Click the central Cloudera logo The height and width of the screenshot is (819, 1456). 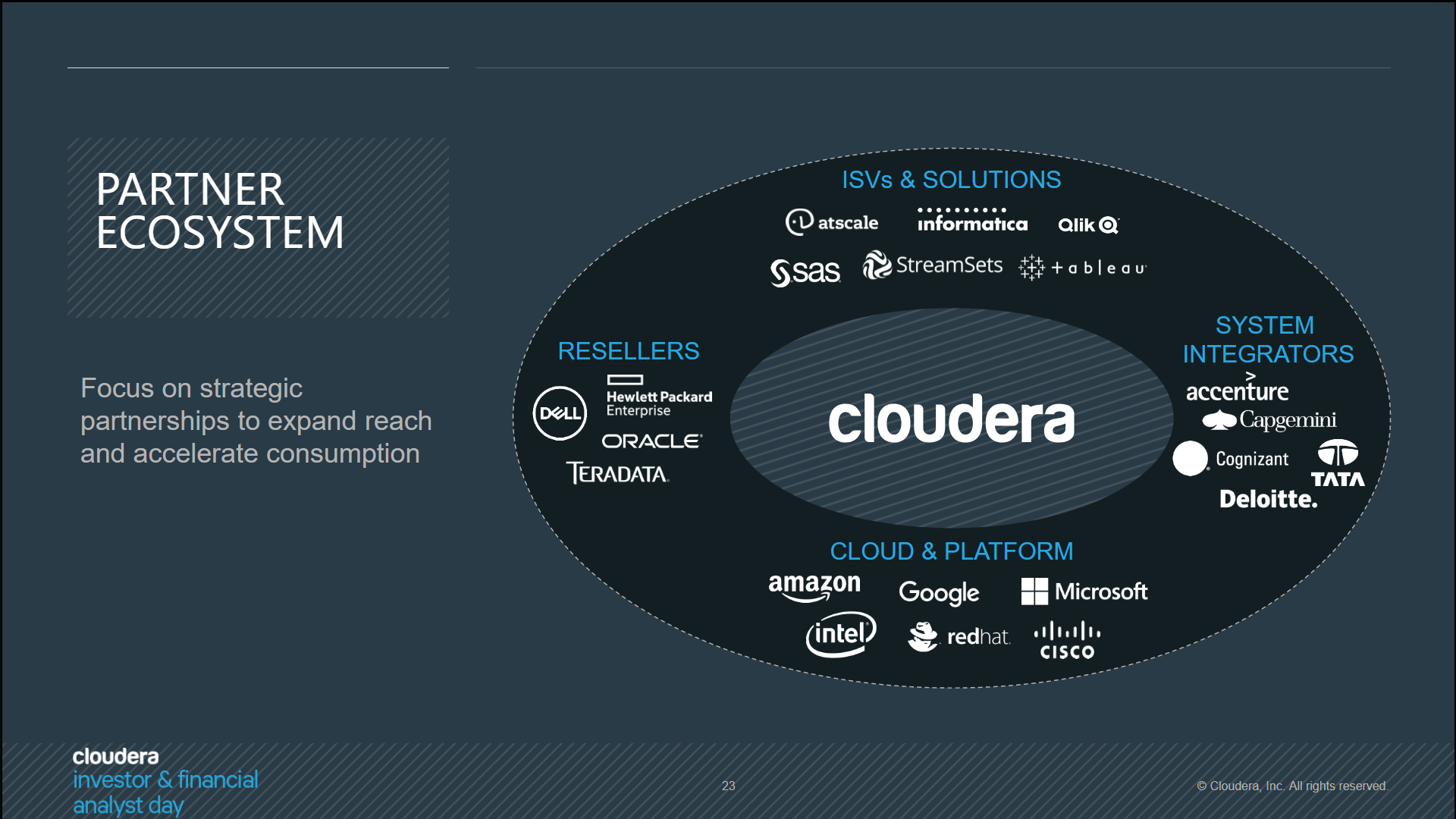click(x=951, y=419)
